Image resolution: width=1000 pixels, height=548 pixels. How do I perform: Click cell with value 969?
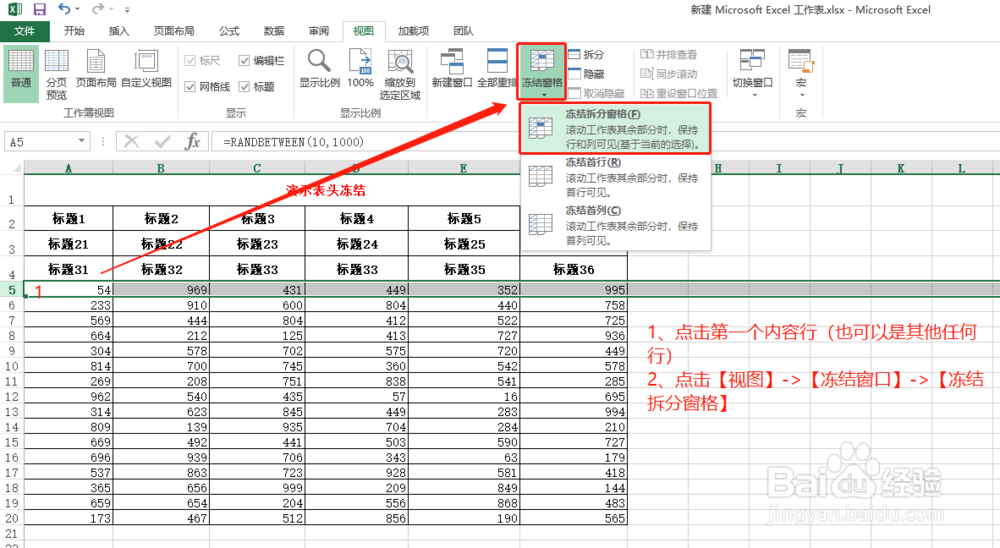click(x=161, y=290)
